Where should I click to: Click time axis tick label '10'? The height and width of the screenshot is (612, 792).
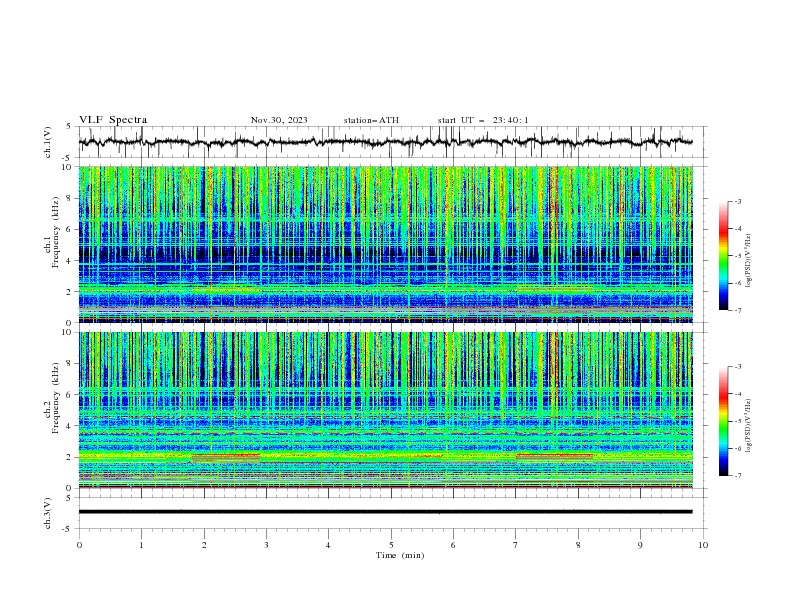[703, 545]
